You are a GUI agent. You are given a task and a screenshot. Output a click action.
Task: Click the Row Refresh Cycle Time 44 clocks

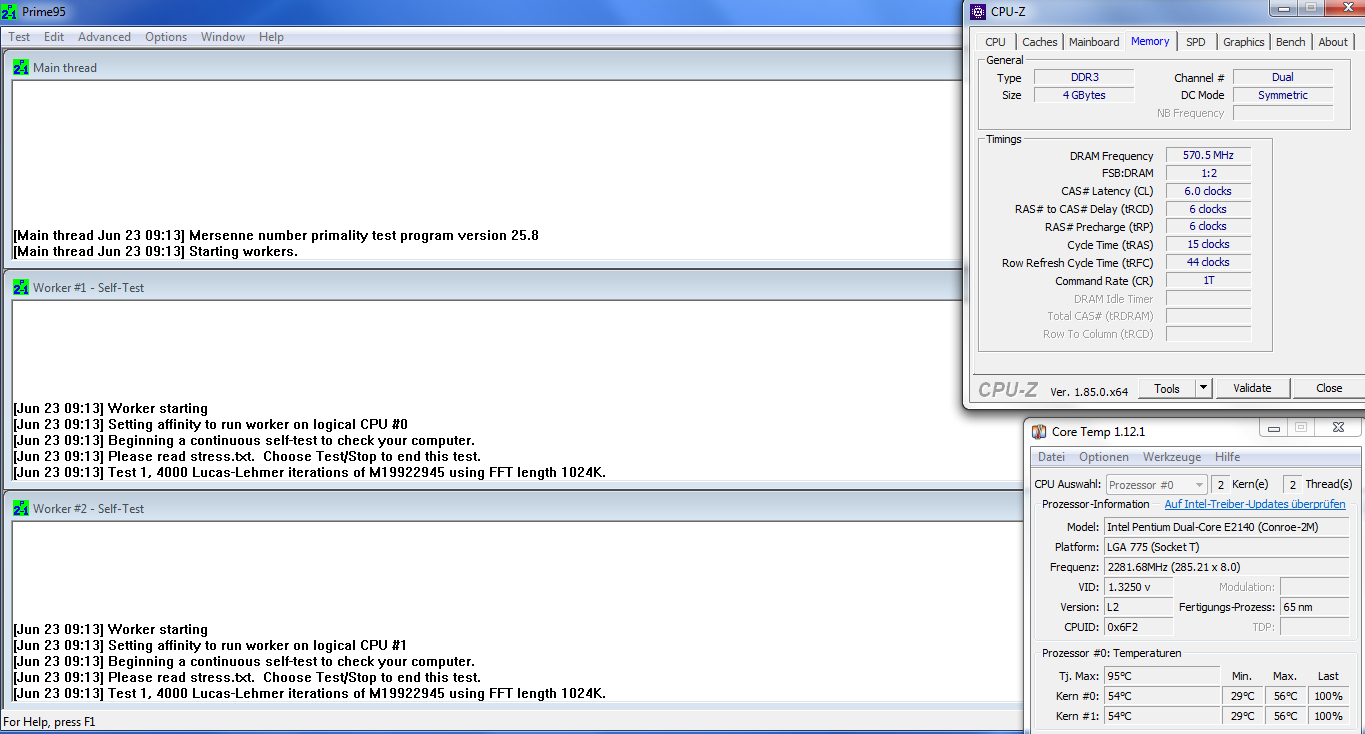pos(1208,262)
